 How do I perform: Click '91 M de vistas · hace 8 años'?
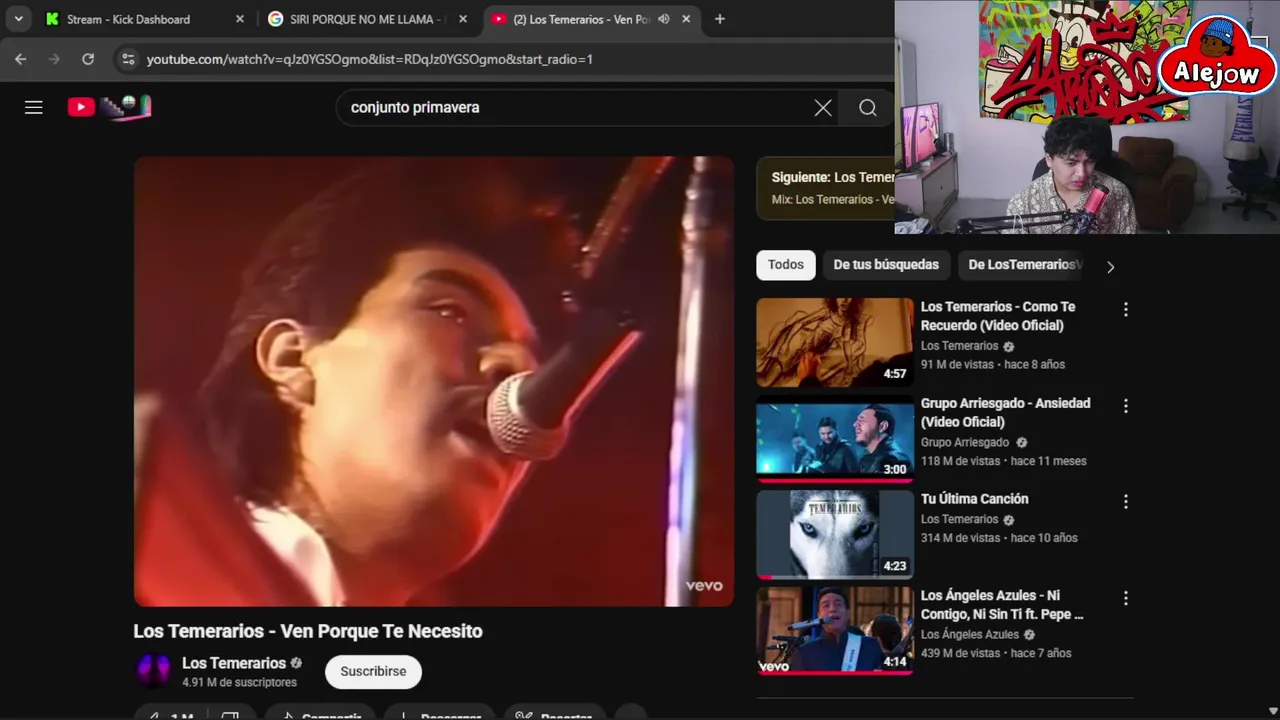(993, 365)
